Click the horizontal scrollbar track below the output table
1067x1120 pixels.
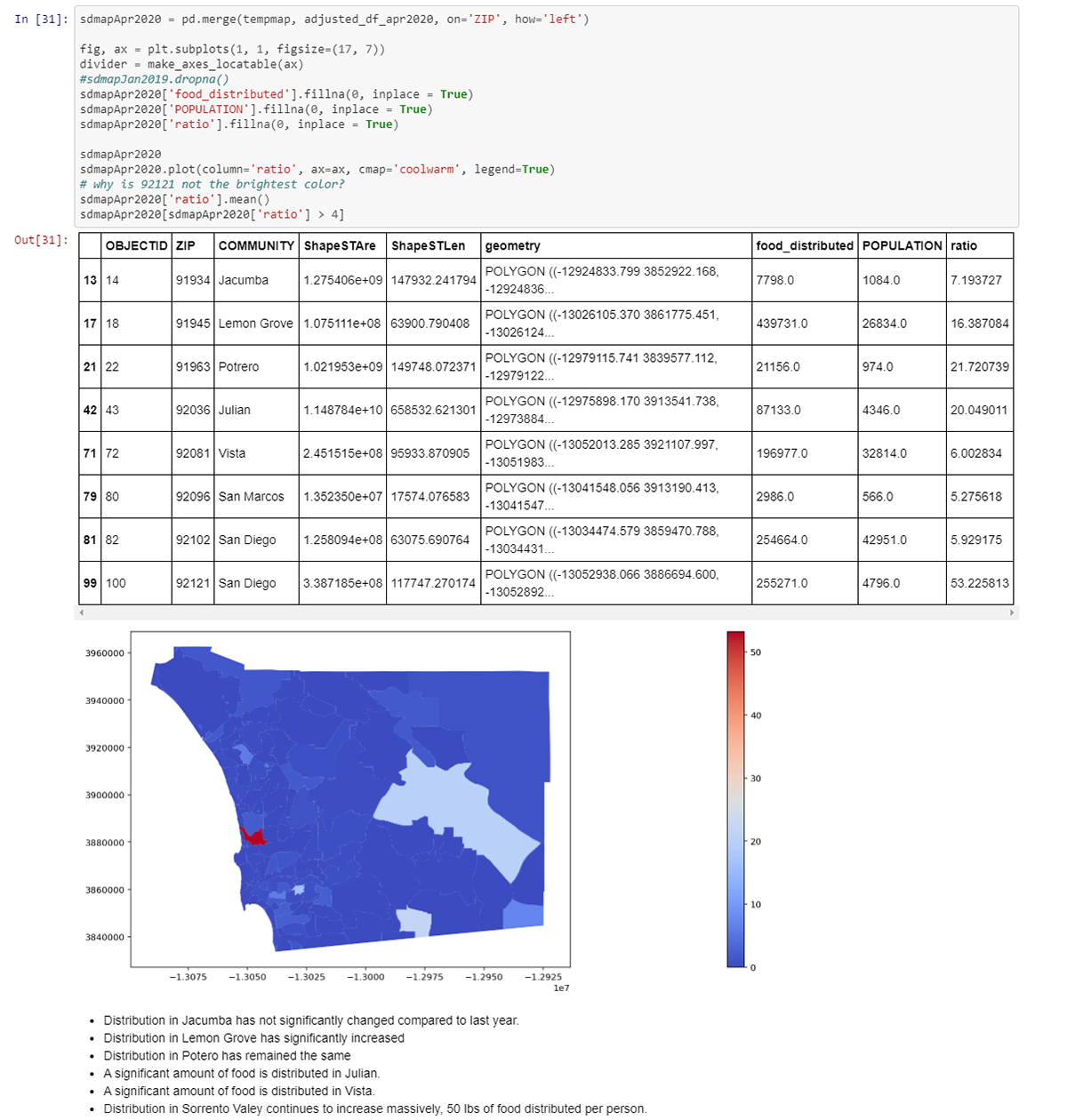coord(547,612)
